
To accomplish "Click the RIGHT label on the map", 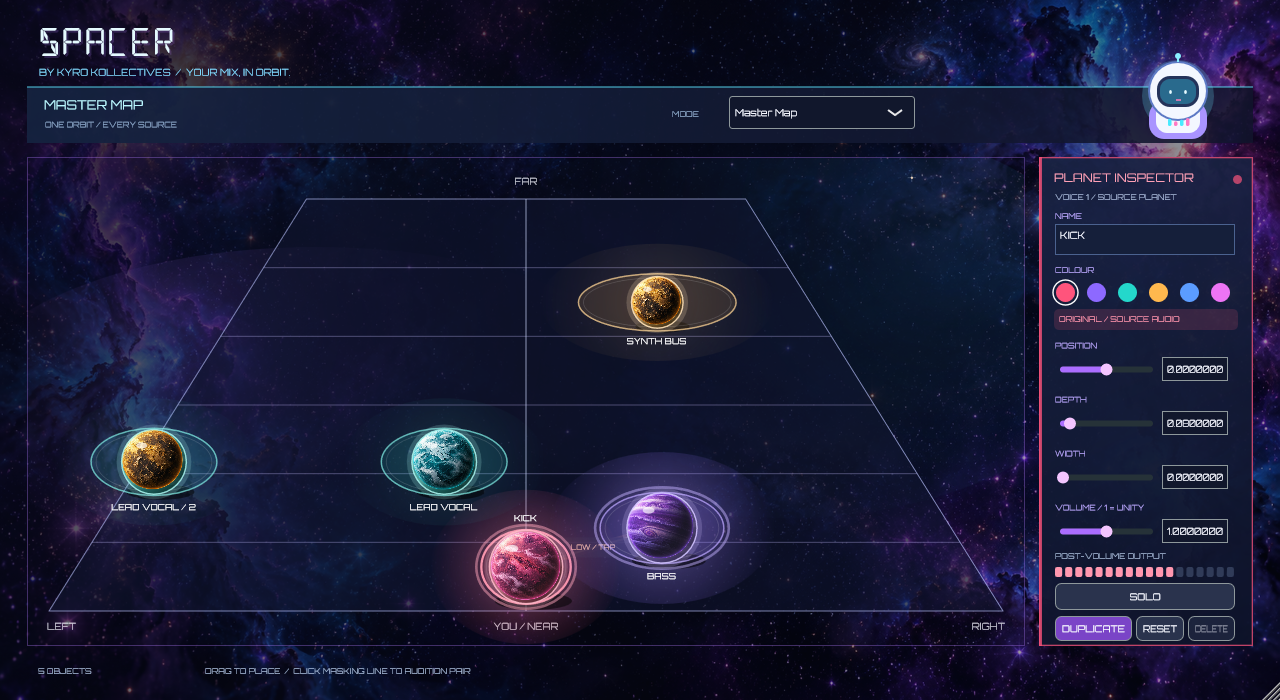I will click(x=988, y=626).
